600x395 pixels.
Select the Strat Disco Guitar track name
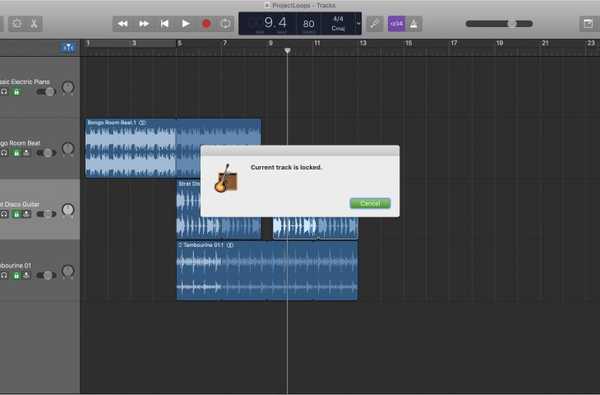(20, 204)
